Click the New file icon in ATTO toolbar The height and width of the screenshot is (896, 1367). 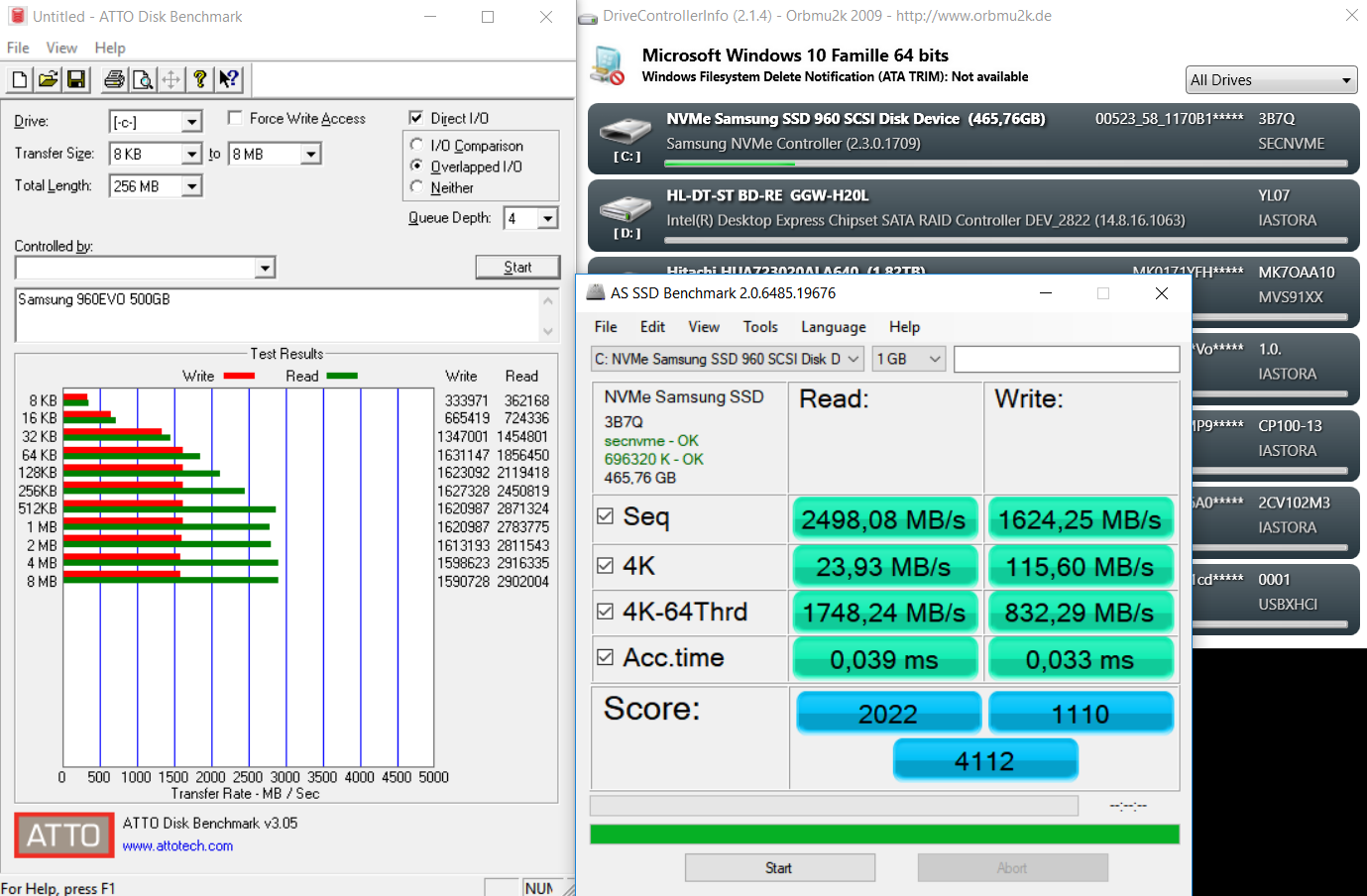pyautogui.click(x=20, y=79)
